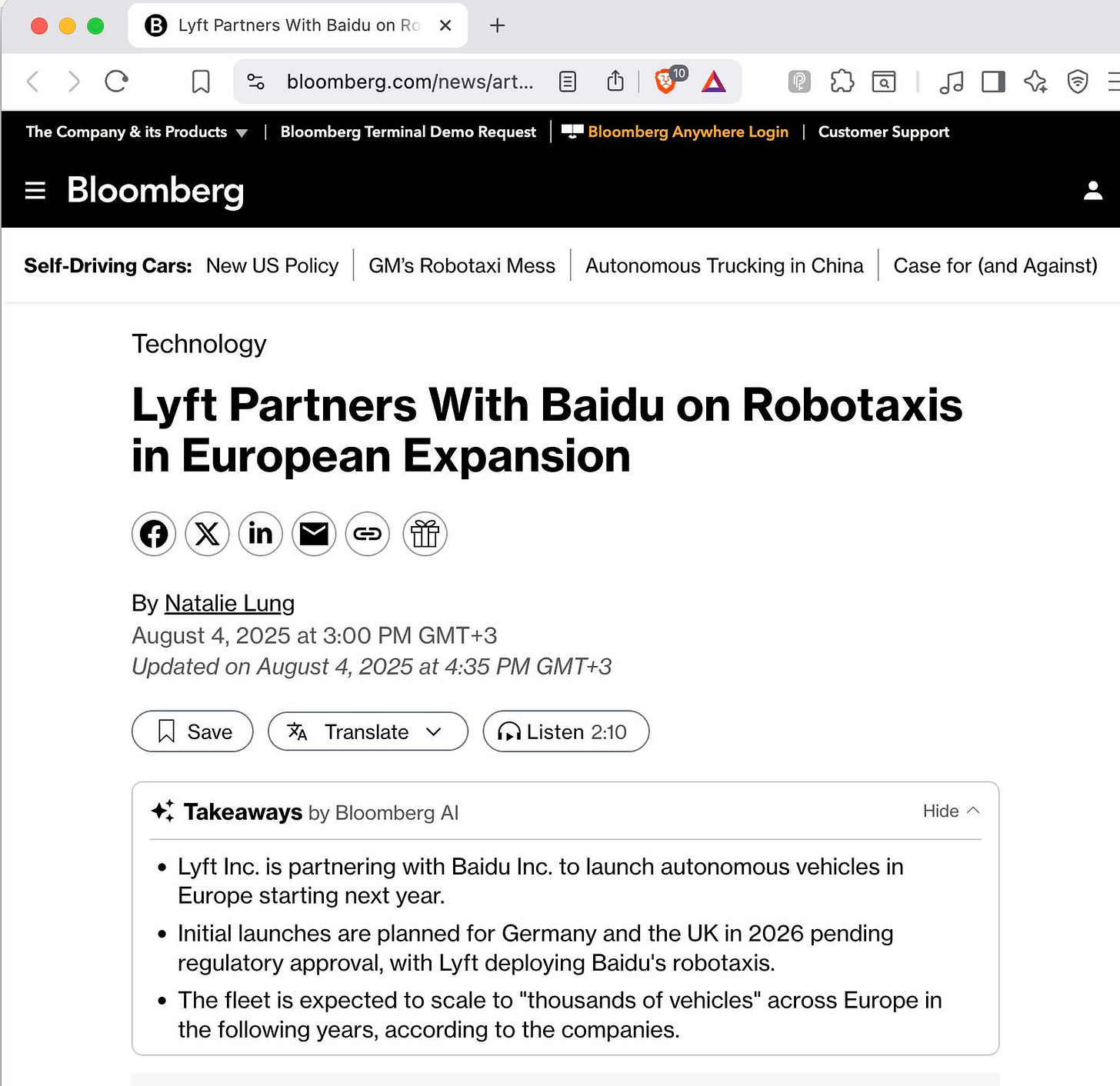The height and width of the screenshot is (1086, 1120).
Task: Listen to the article audio 2:10
Action: 566,731
